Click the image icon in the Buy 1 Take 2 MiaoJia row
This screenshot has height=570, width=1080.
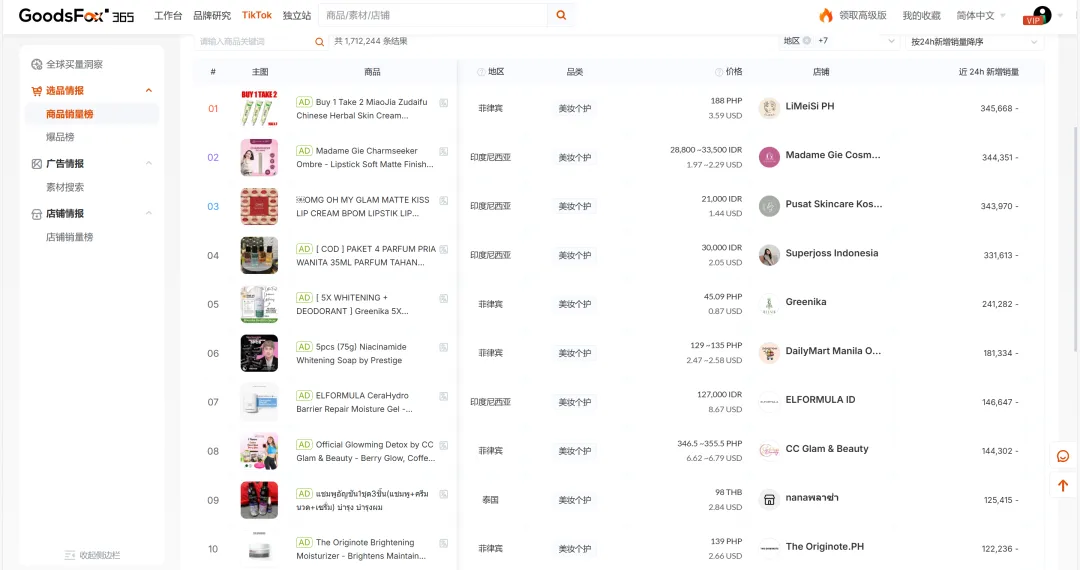444,103
